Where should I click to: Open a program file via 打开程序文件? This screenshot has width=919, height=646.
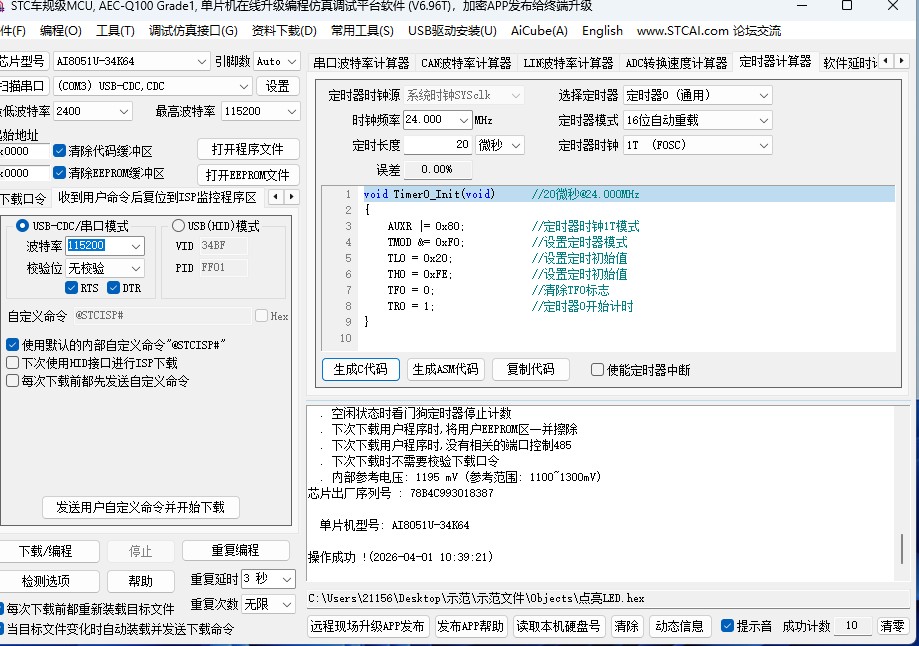(248, 147)
